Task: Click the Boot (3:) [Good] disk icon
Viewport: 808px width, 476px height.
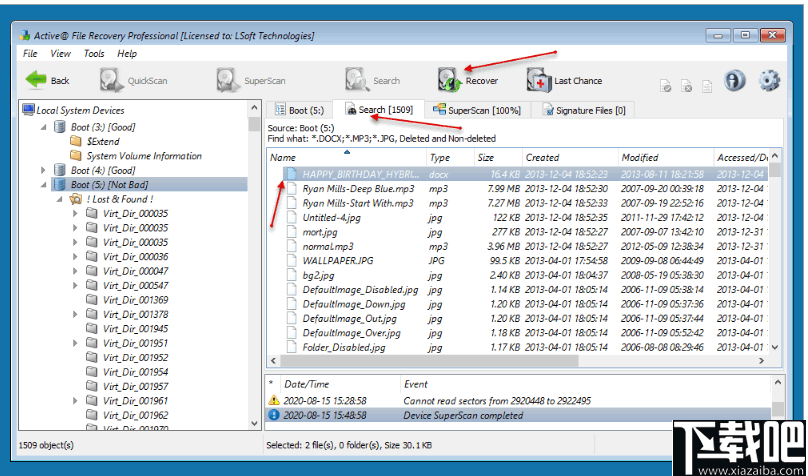Action: coord(60,127)
